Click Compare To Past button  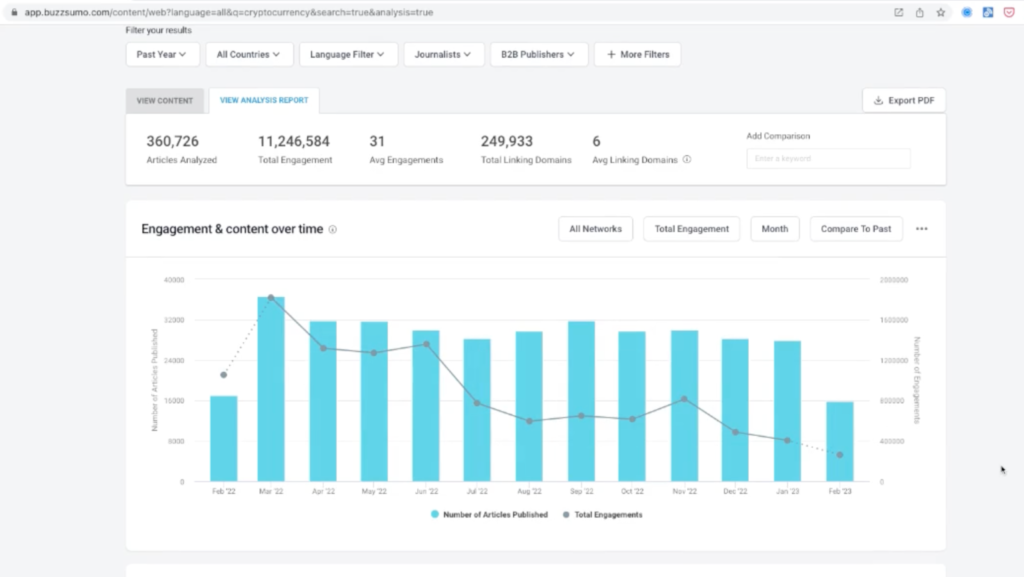856,229
